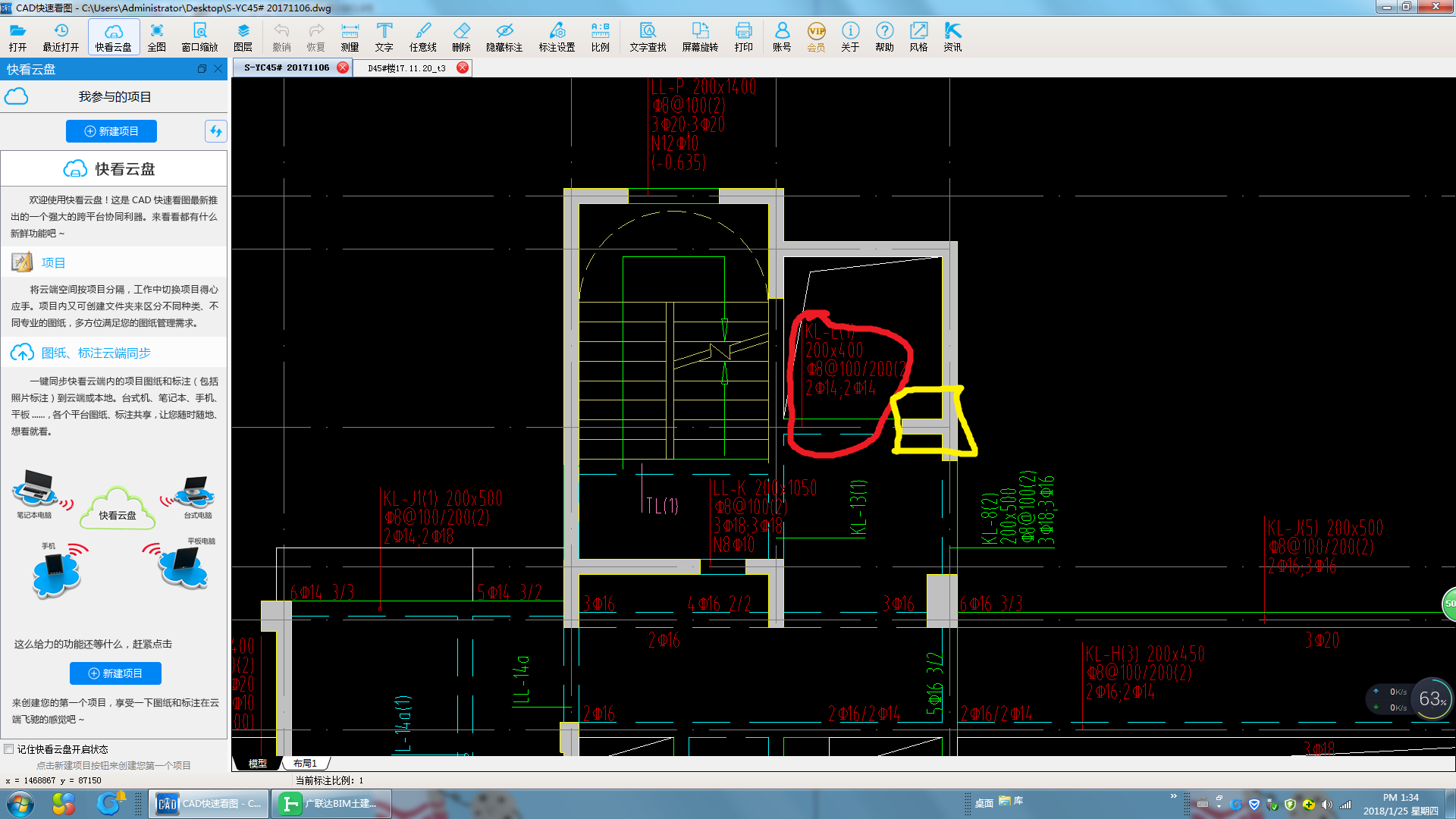The height and width of the screenshot is (819, 1456).
Task: Close the D45#楼17.11.20_t3 tab
Action: [x=462, y=67]
